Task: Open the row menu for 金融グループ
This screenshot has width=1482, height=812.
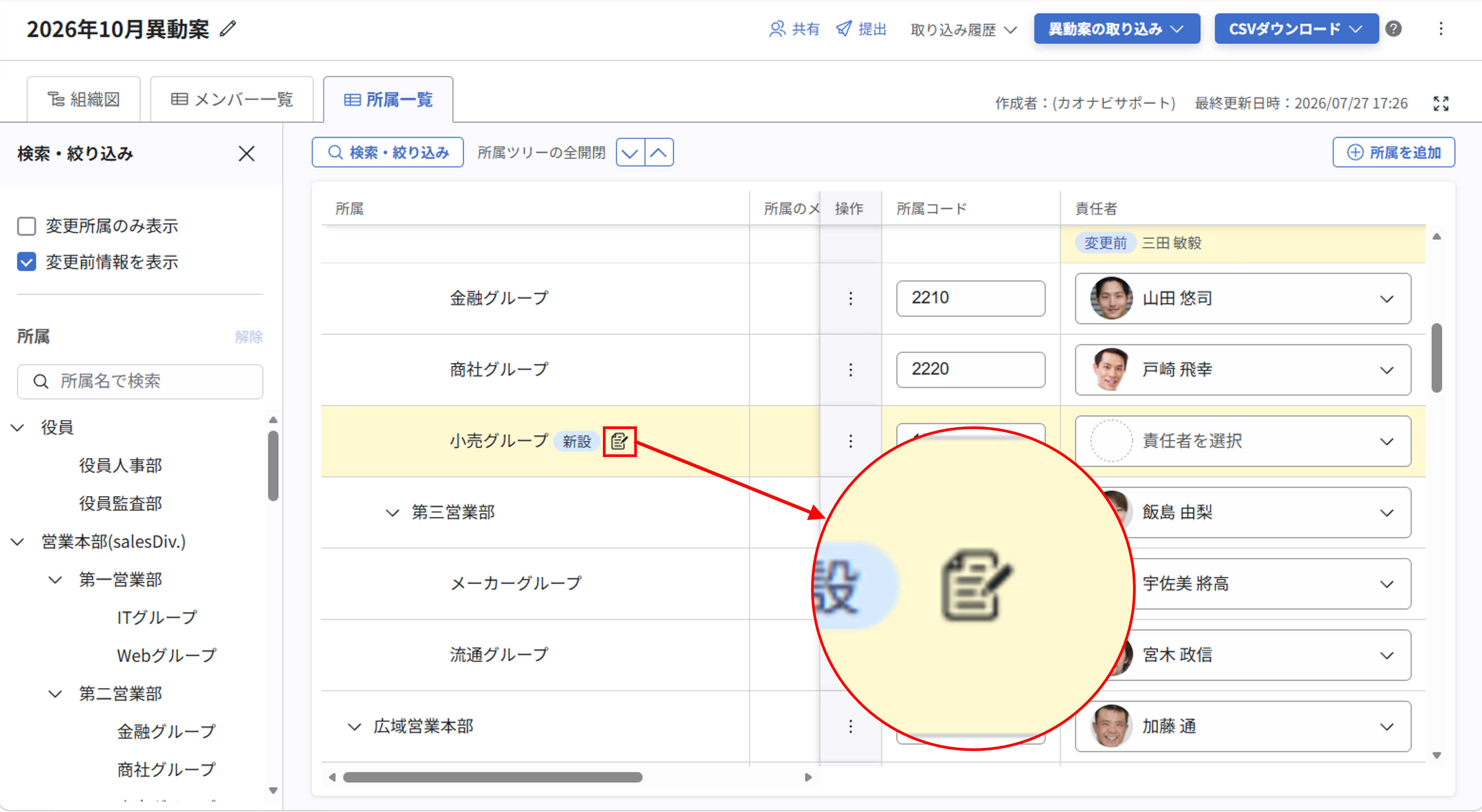Action: [x=850, y=298]
